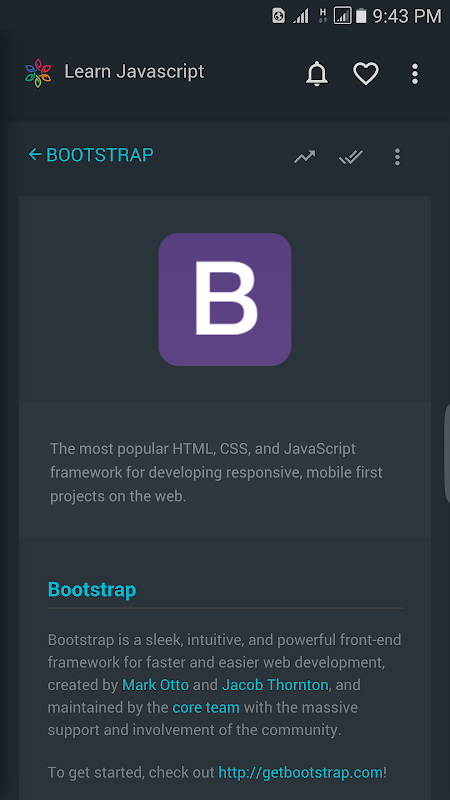Open the Bootstrap section overflow menu

click(397, 157)
